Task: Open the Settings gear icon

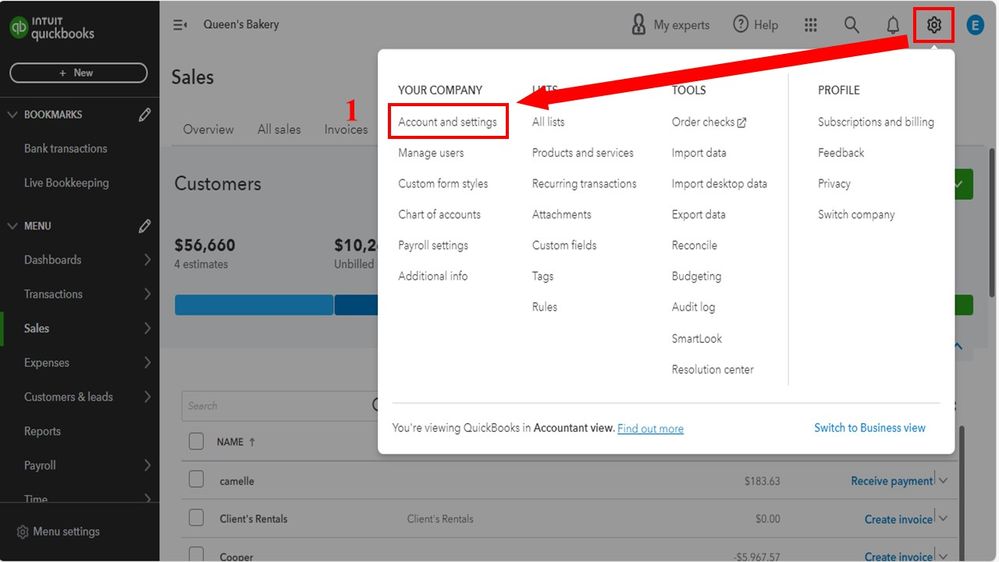Action: coord(933,25)
